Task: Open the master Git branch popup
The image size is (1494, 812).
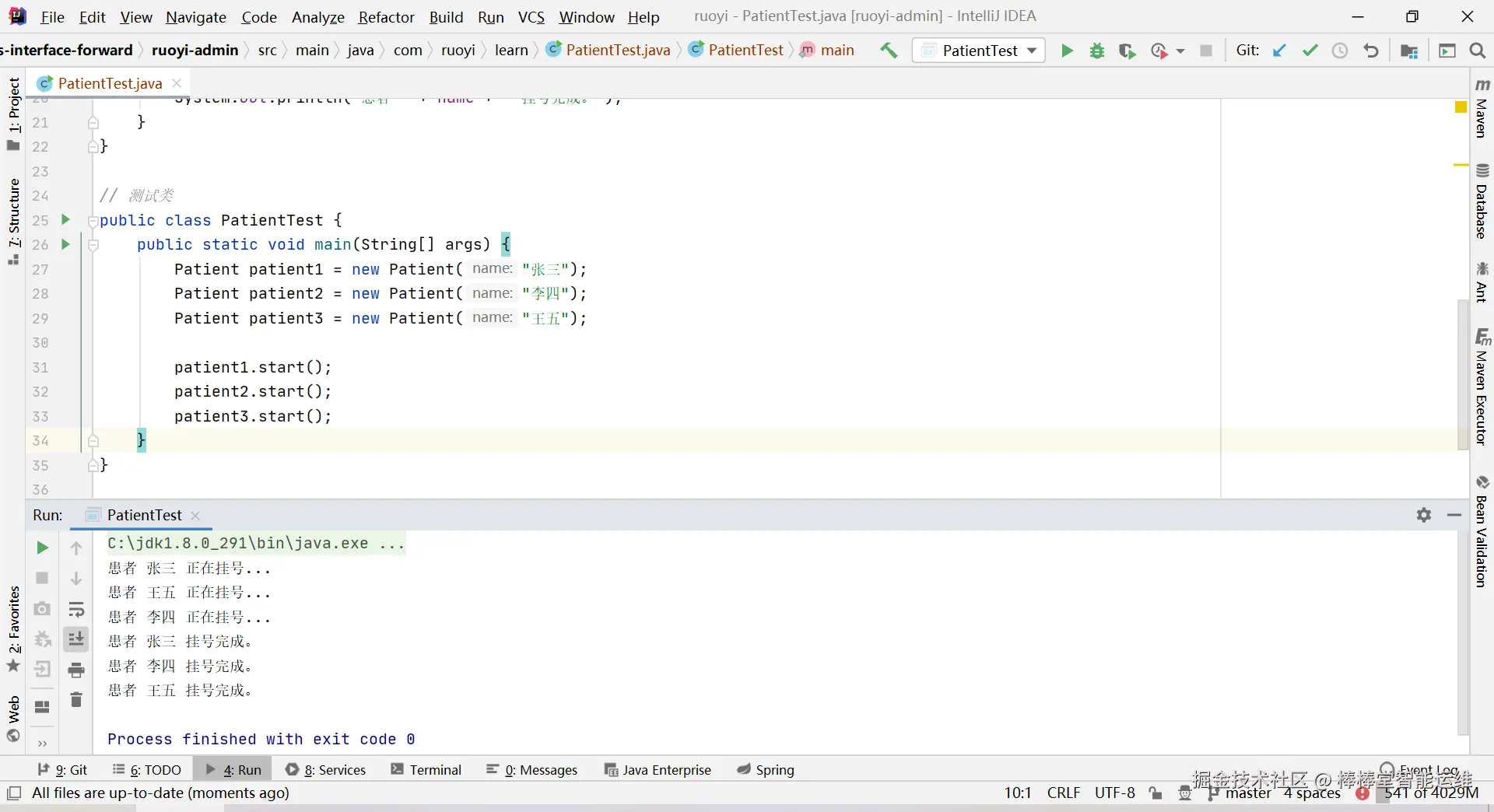Action: point(1240,793)
